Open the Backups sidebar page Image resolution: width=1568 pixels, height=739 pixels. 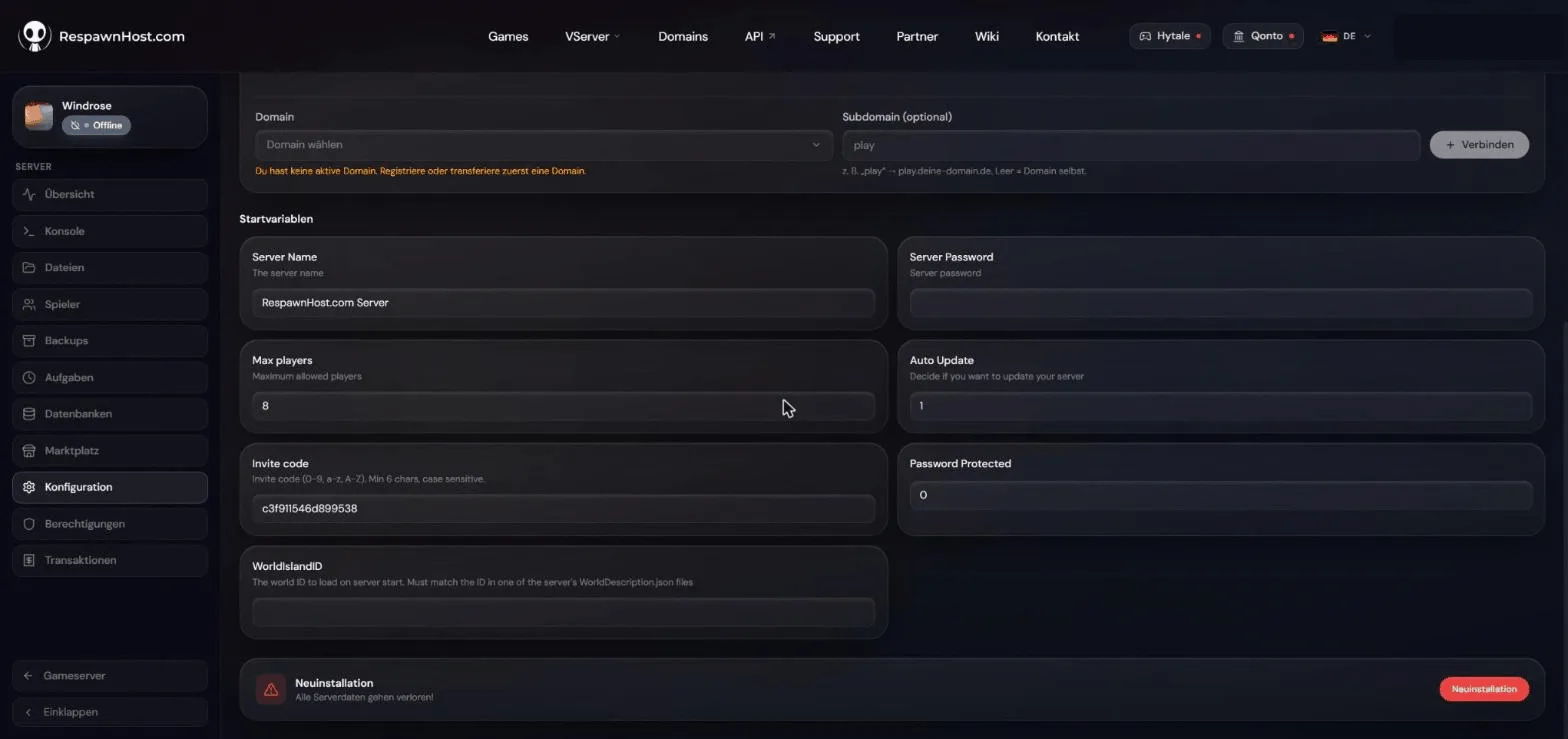tap(110, 341)
